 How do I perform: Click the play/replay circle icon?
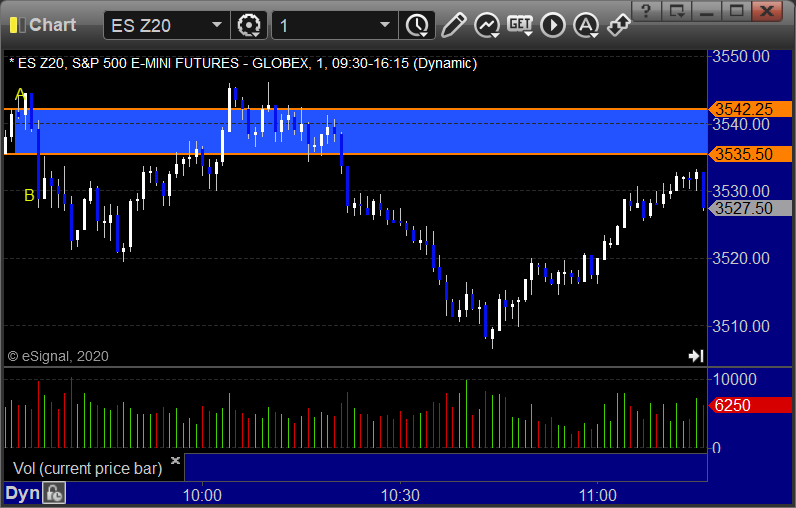pyautogui.click(x=553, y=25)
